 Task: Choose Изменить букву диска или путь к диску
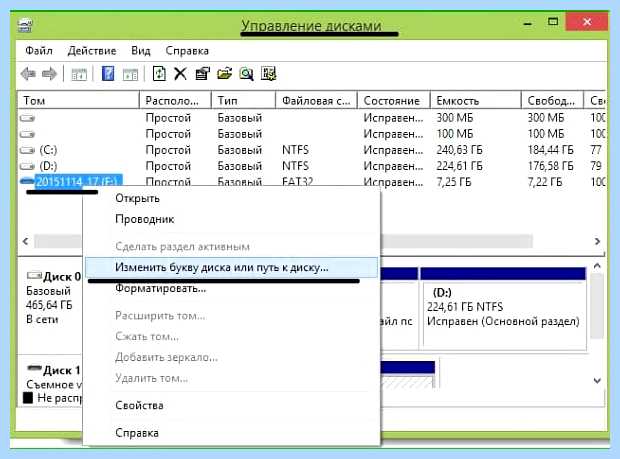pyautogui.click(x=231, y=268)
